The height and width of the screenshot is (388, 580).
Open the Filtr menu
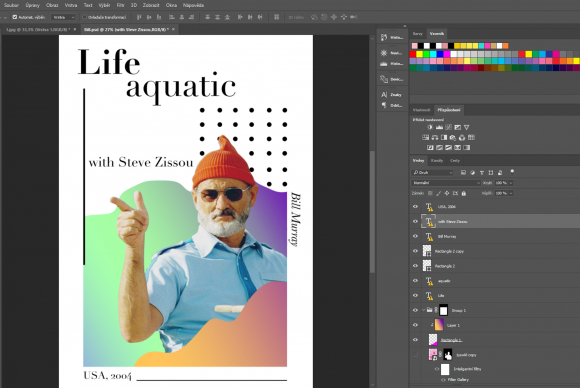coord(120,5)
